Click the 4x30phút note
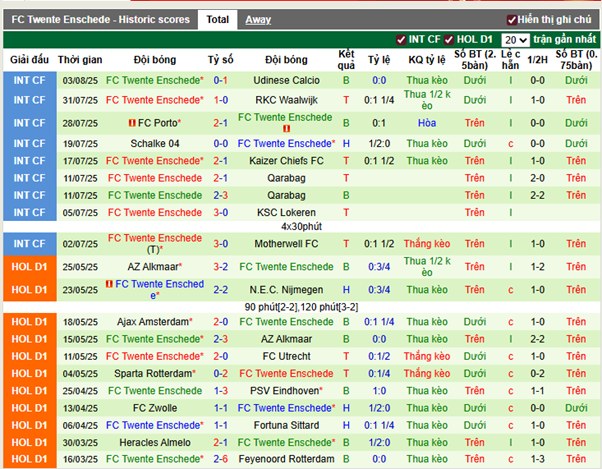This screenshot has width=602, height=469. click(x=301, y=226)
